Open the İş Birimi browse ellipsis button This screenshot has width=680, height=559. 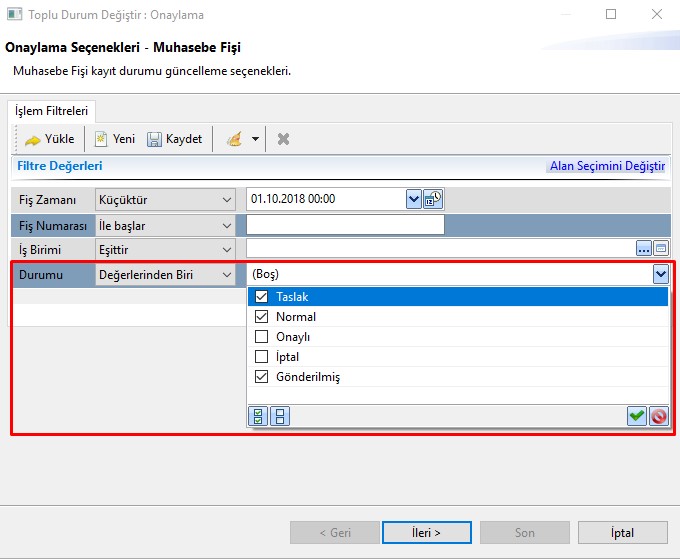coord(643,249)
